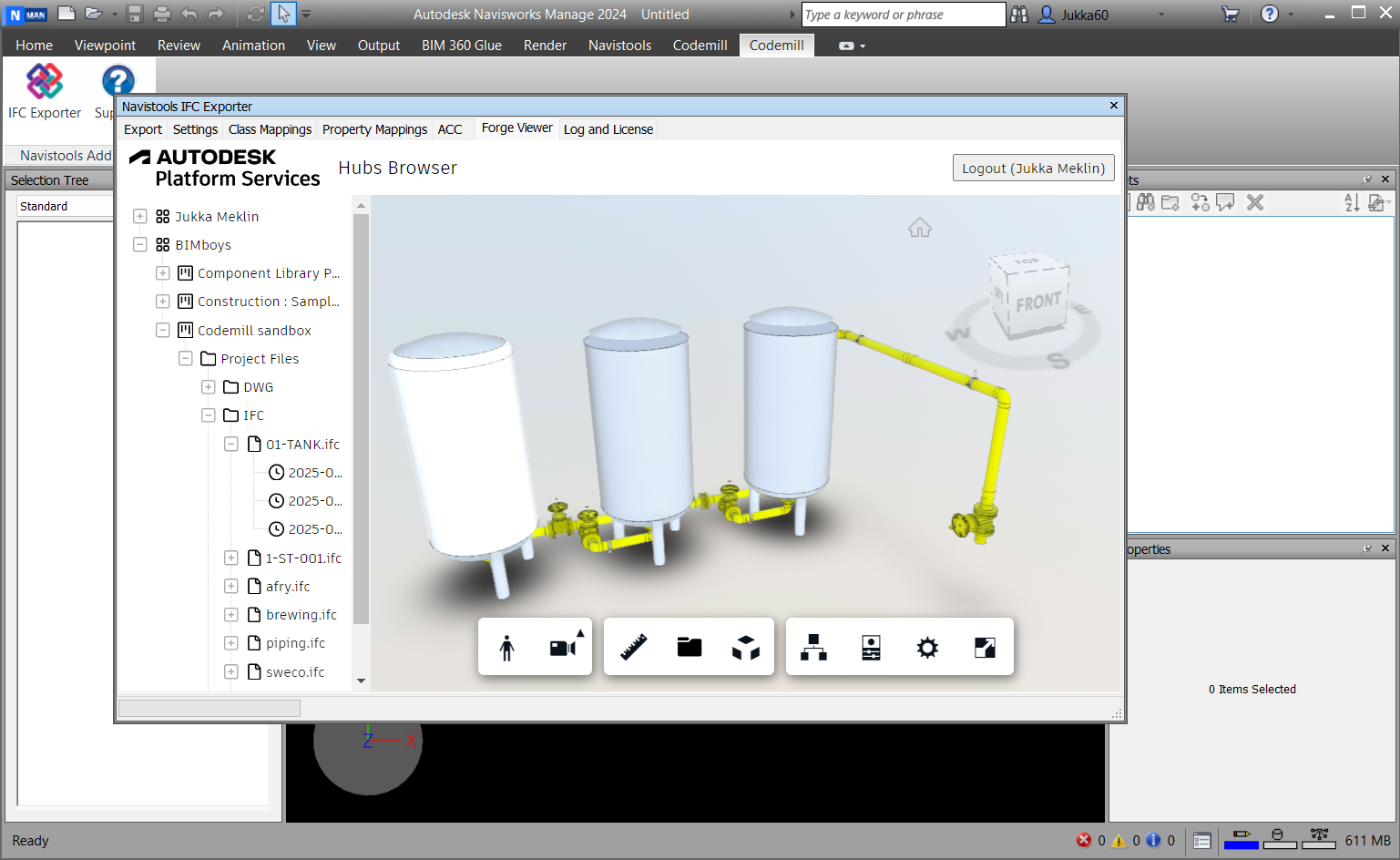Open the Standard dropdown in Selection Tree
1400x860 pixels.
[x=64, y=207]
